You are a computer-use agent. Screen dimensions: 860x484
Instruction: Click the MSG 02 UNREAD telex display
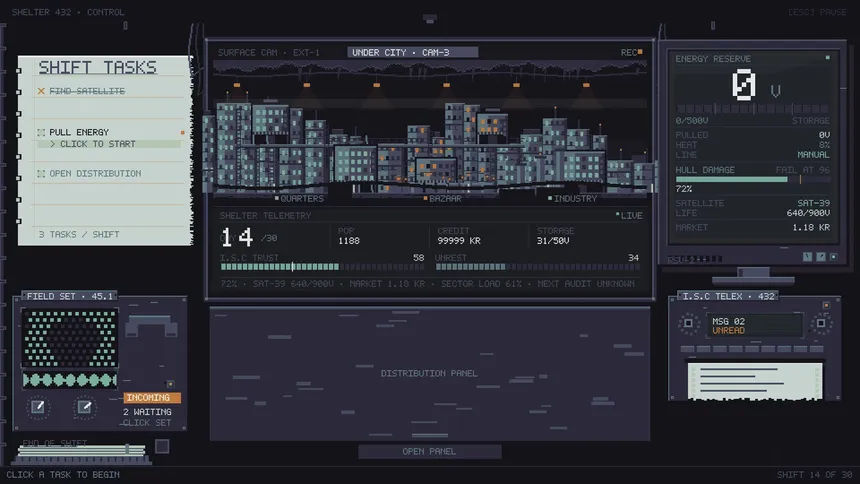click(x=754, y=325)
